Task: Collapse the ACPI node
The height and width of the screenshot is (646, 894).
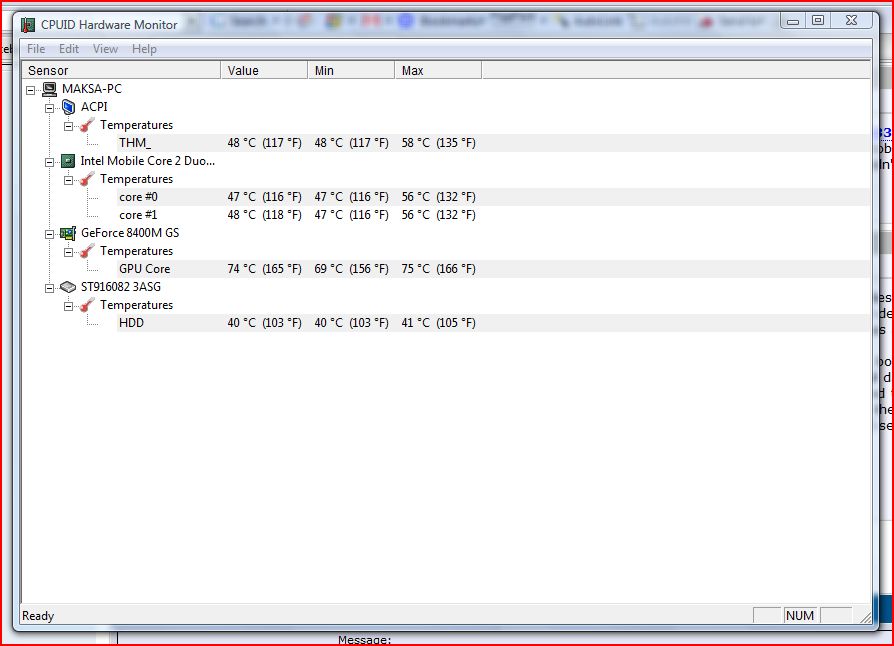Action: (50, 108)
